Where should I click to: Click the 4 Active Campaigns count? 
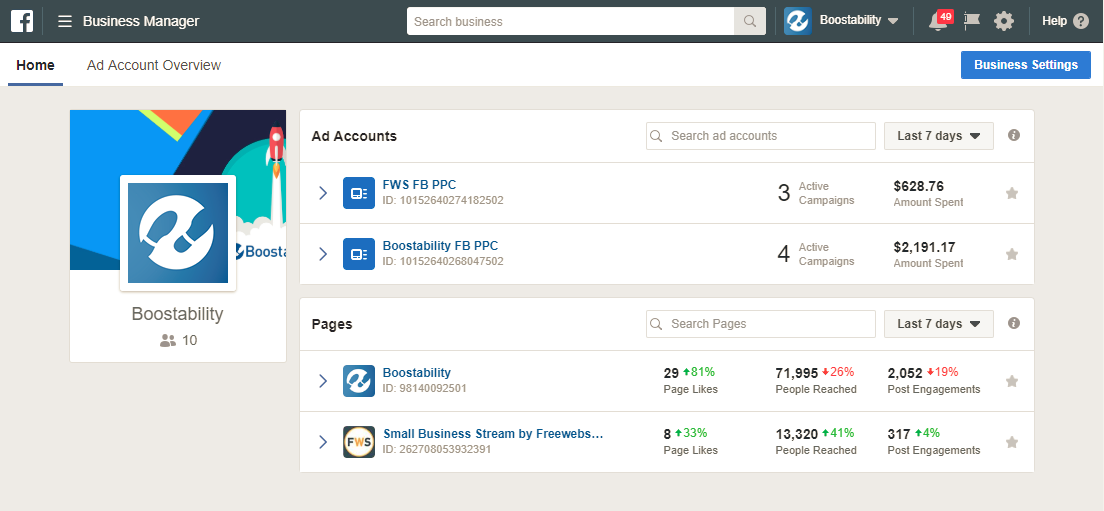coord(784,254)
